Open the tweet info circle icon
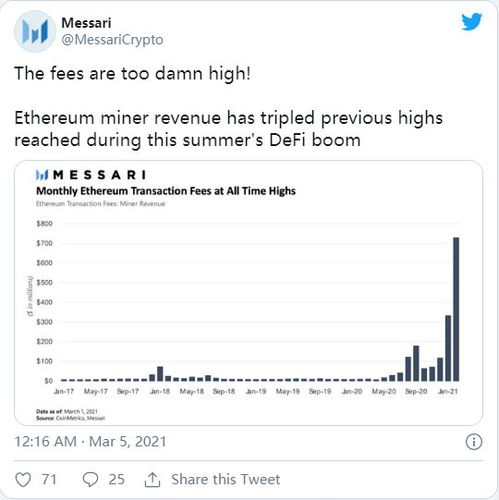 click(474, 442)
